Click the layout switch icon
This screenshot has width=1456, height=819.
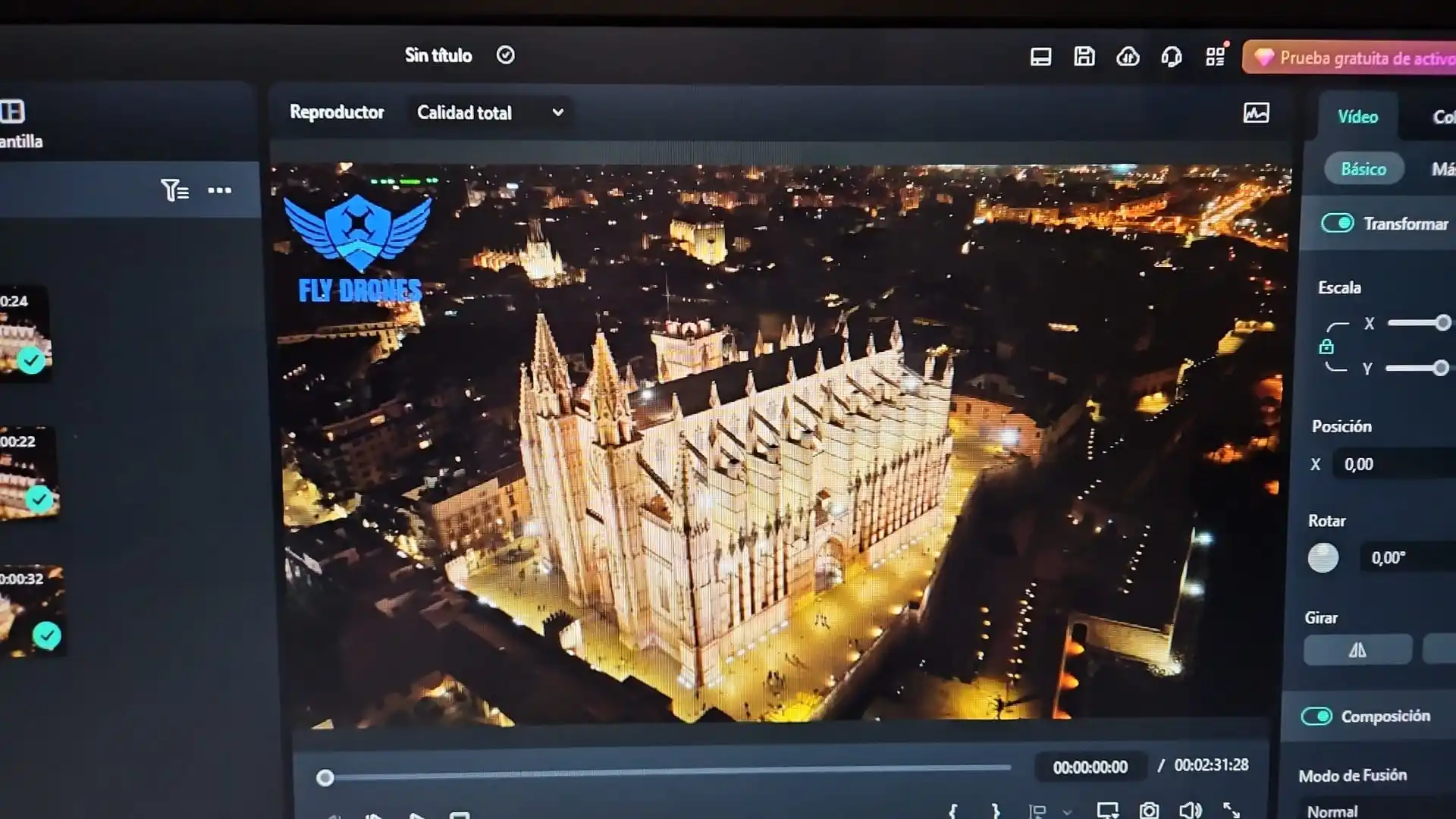click(1040, 57)
